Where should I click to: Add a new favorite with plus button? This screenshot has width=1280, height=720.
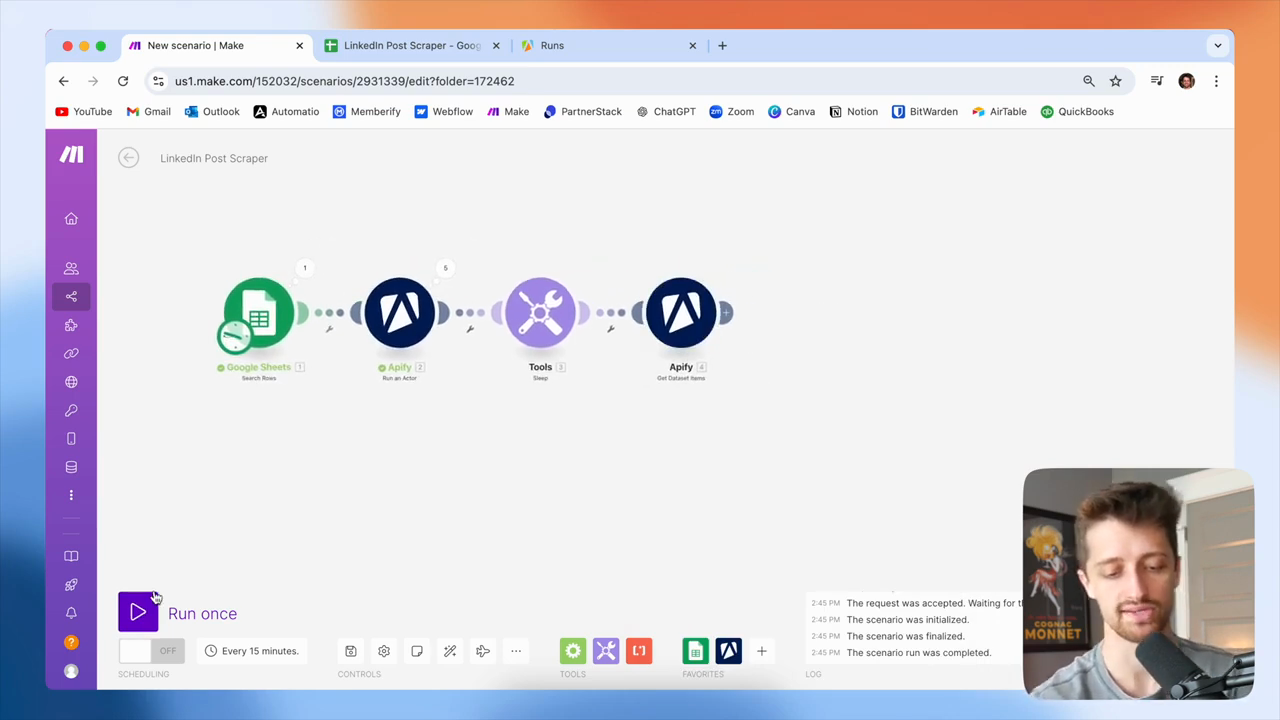(761, 651)
